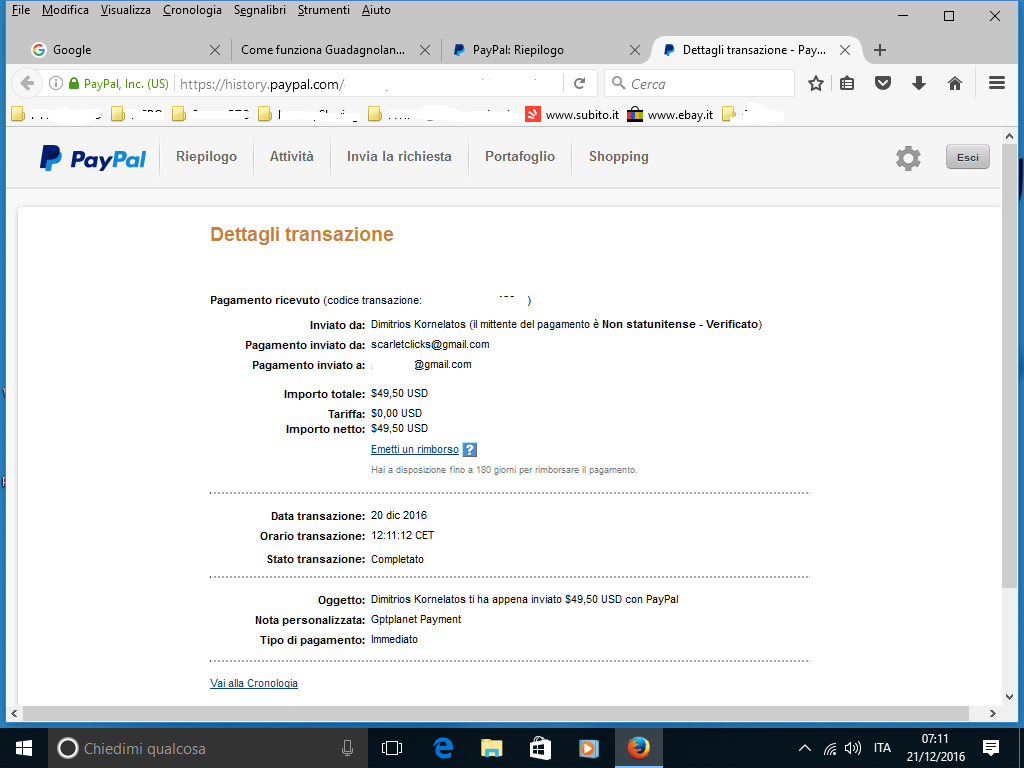Screen dimensions: 1024x768
Task: Follow Vai alla Cronologia link
Action: click(254, 683)
